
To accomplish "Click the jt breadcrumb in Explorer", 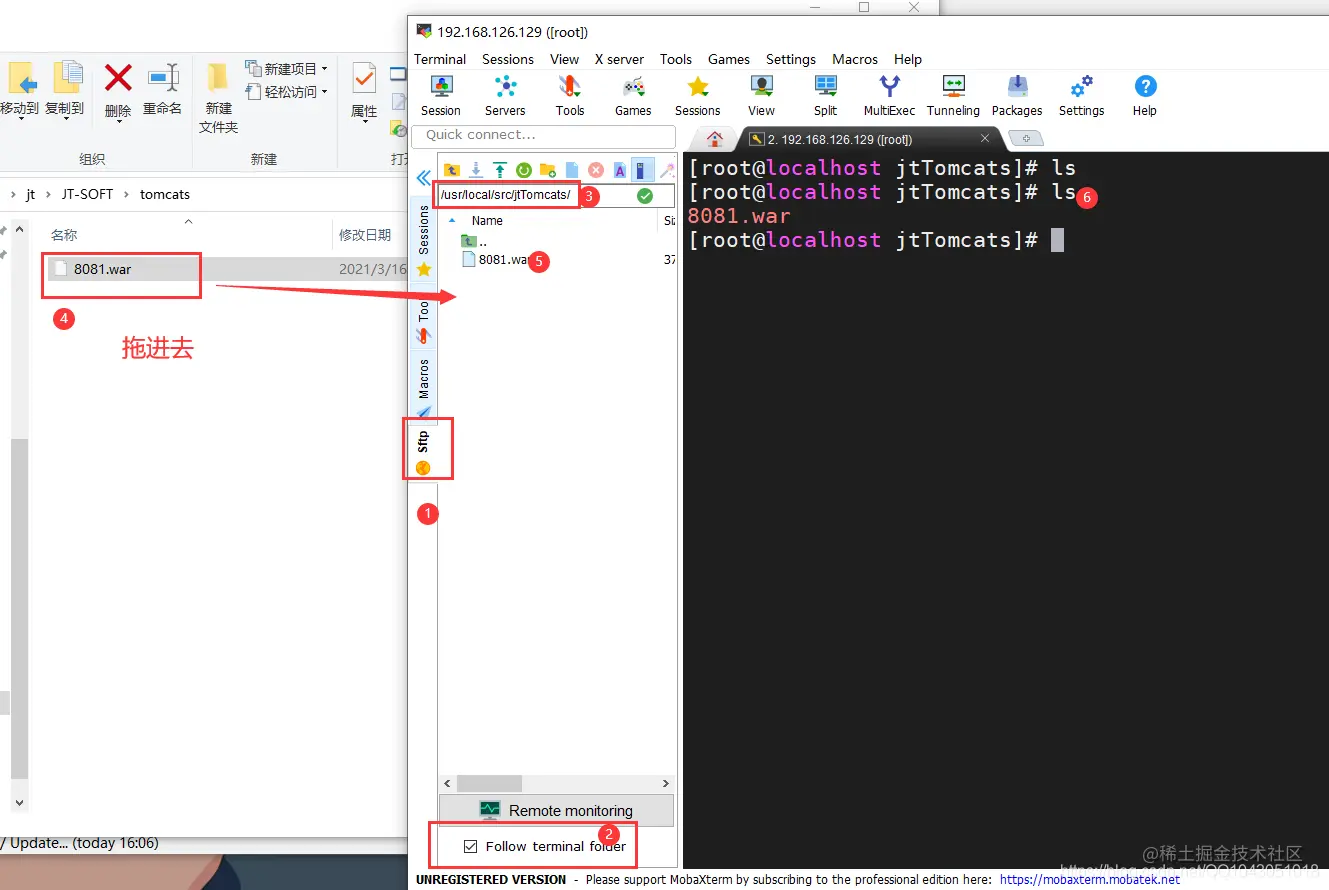I will click(x=30, y=194).
